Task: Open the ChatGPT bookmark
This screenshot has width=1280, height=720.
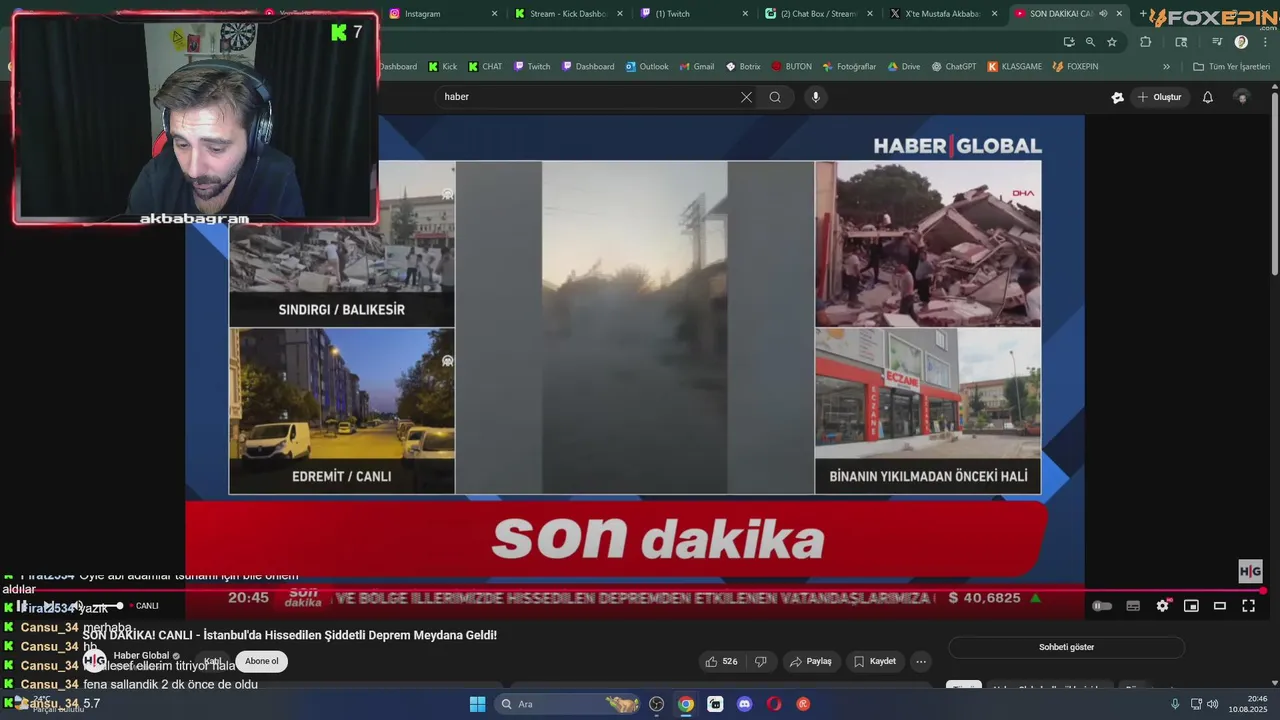Action: (x=953, y=67)
